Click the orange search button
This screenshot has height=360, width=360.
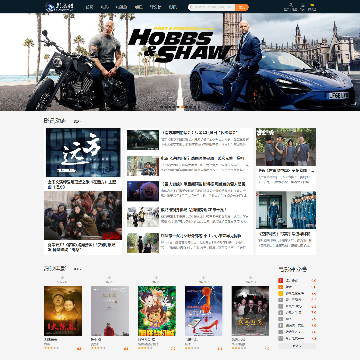242,7
